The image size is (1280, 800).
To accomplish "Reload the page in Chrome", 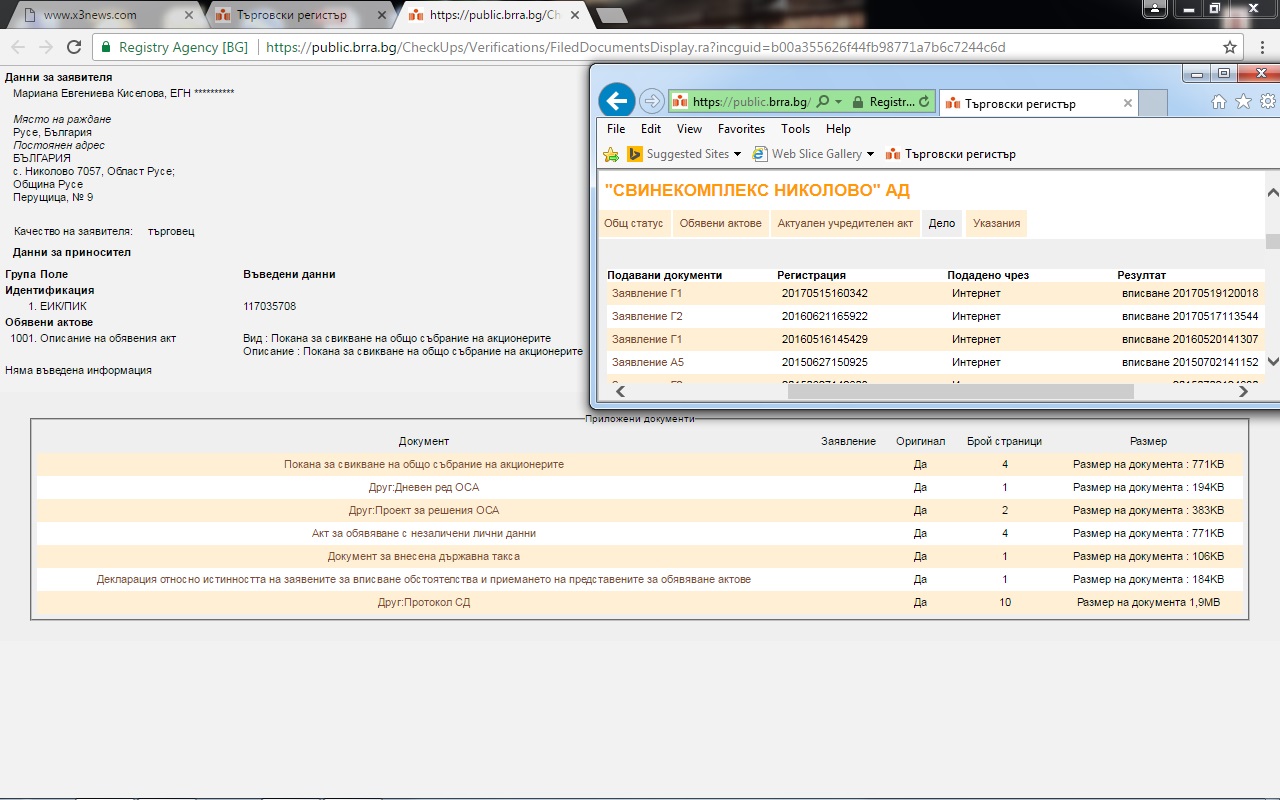I will [x=73, y=47].
